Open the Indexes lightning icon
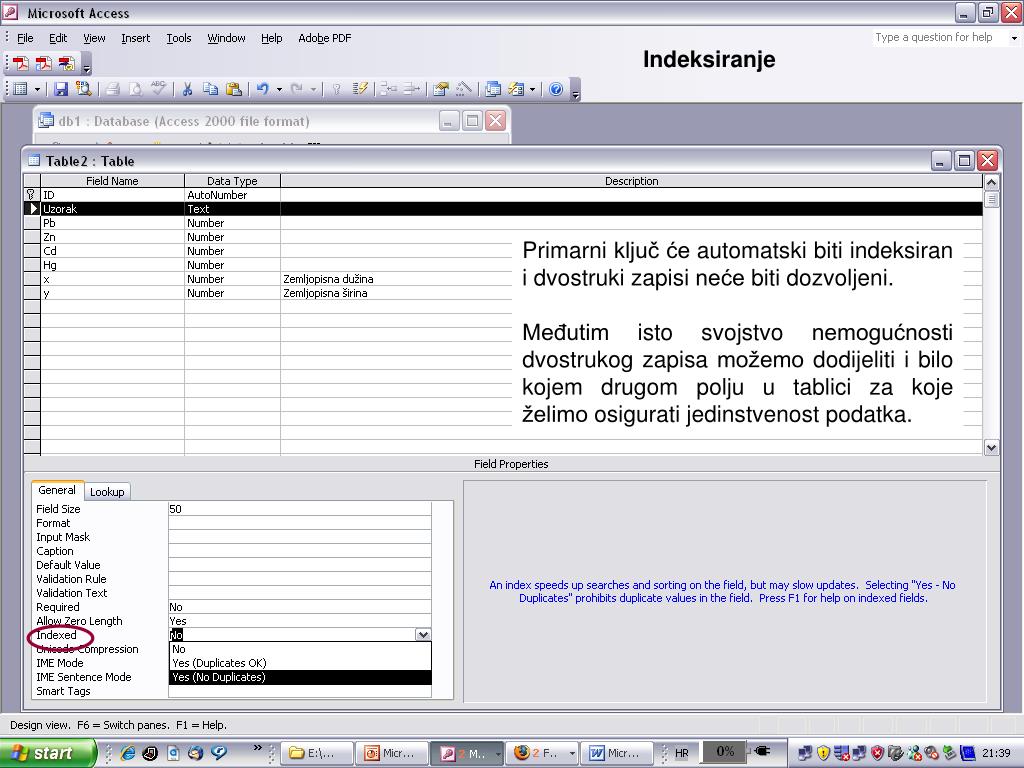The image size is (1024, 768). (x=360, y=89)
